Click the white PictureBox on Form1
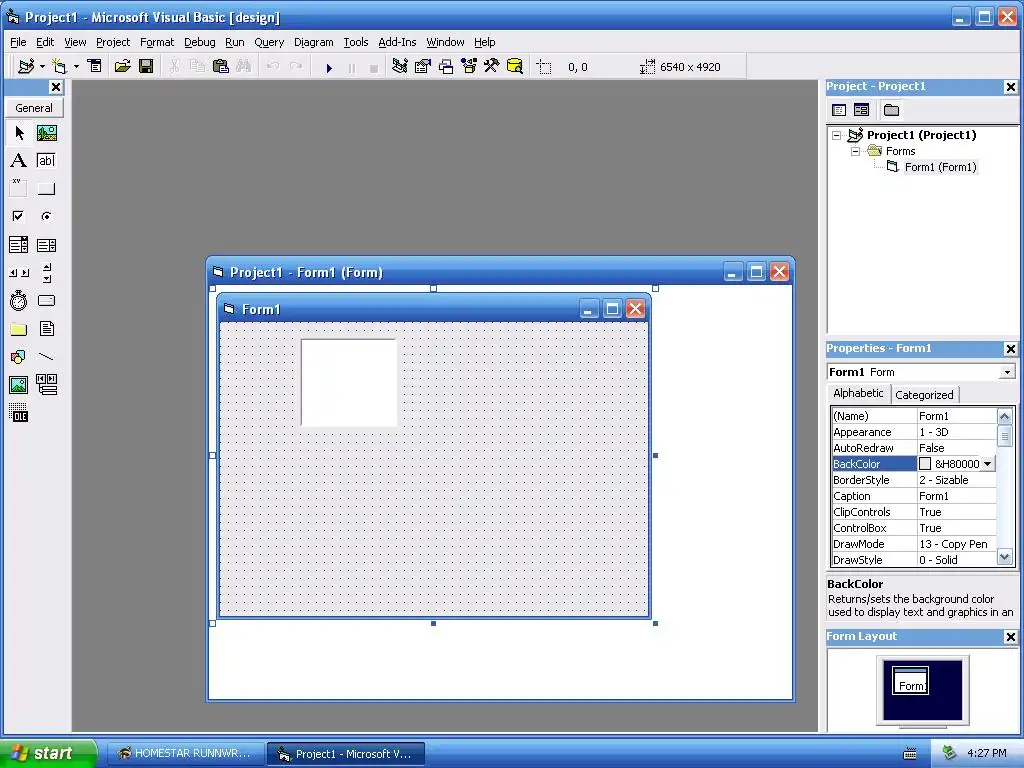Viewport: 1024px width, 768px height. (349, 383)
